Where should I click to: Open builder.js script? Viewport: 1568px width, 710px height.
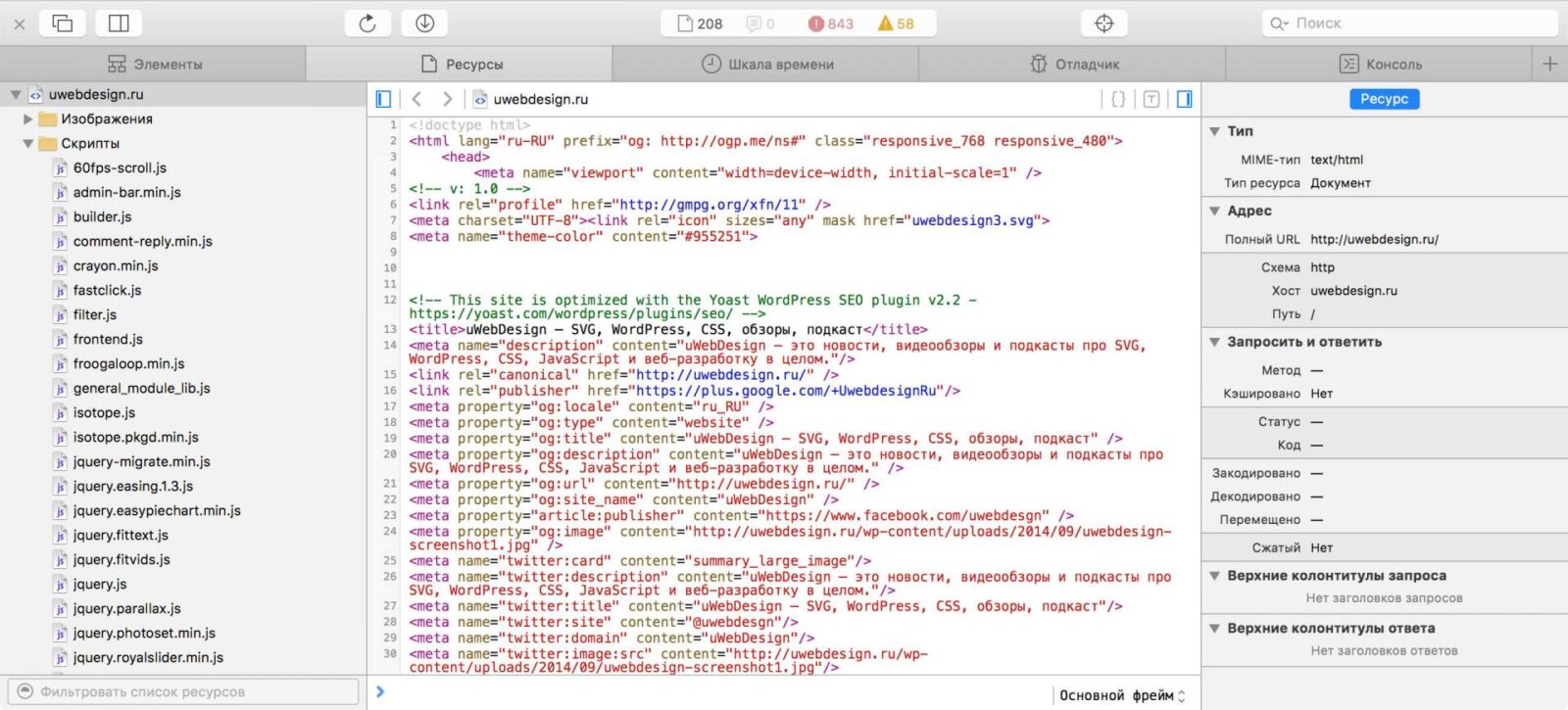(102, 217)
